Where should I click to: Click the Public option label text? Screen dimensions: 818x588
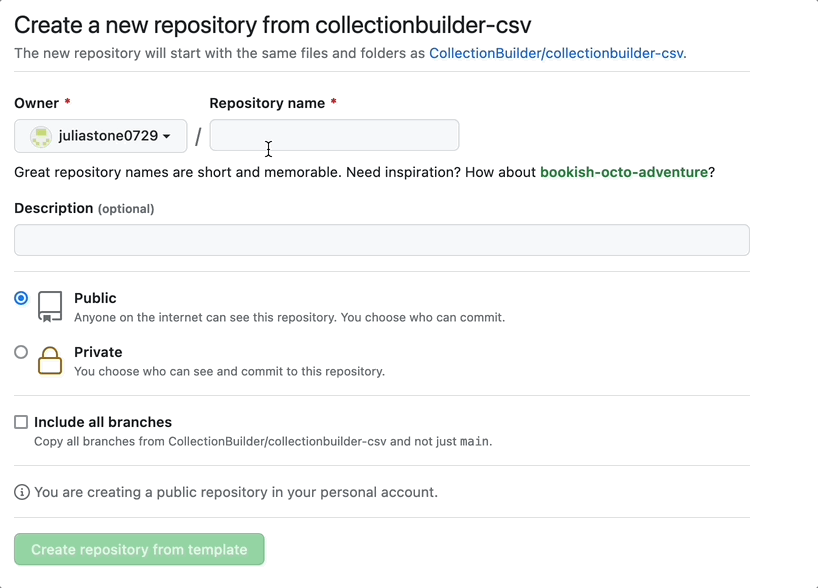(95, 298)
